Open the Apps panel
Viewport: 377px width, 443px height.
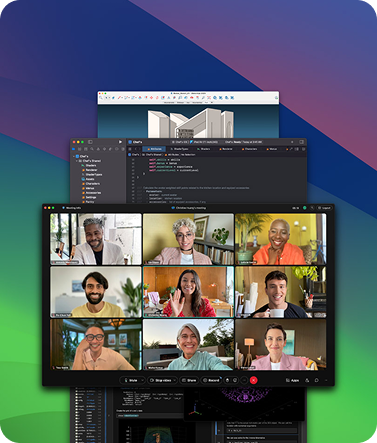pos(292,380)
